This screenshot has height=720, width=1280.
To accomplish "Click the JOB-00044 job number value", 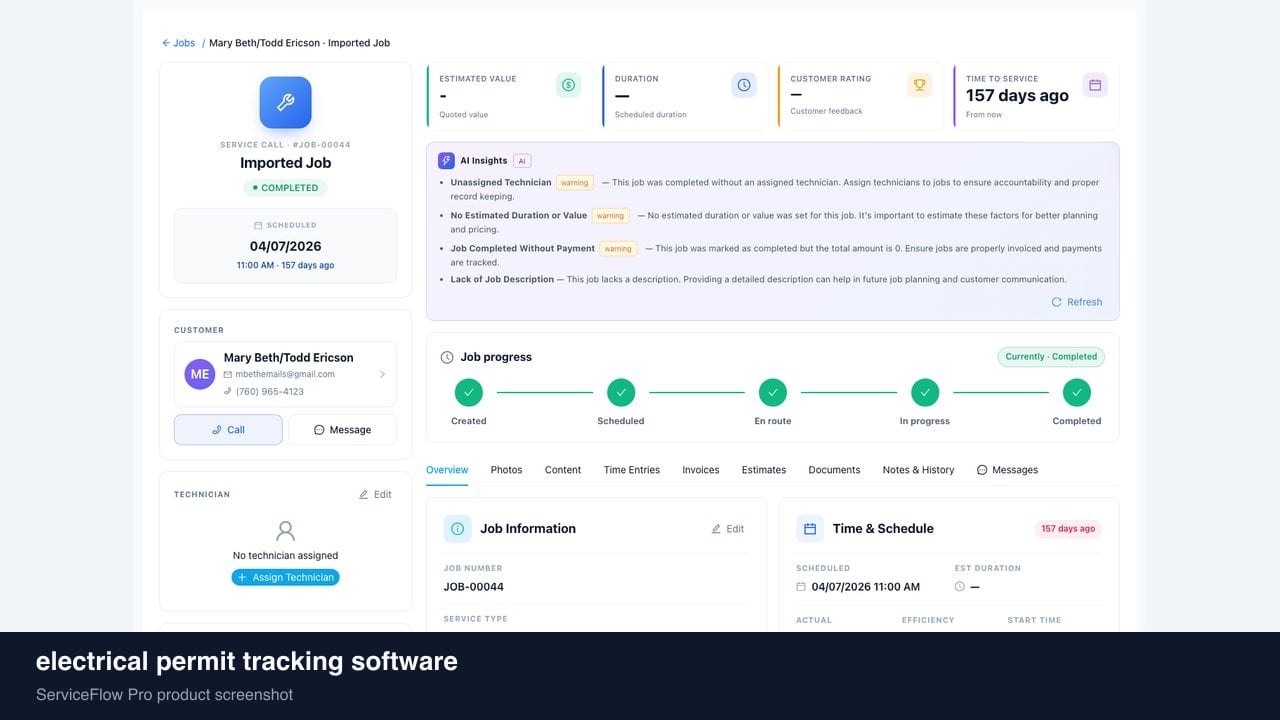I will coord(474,587).
